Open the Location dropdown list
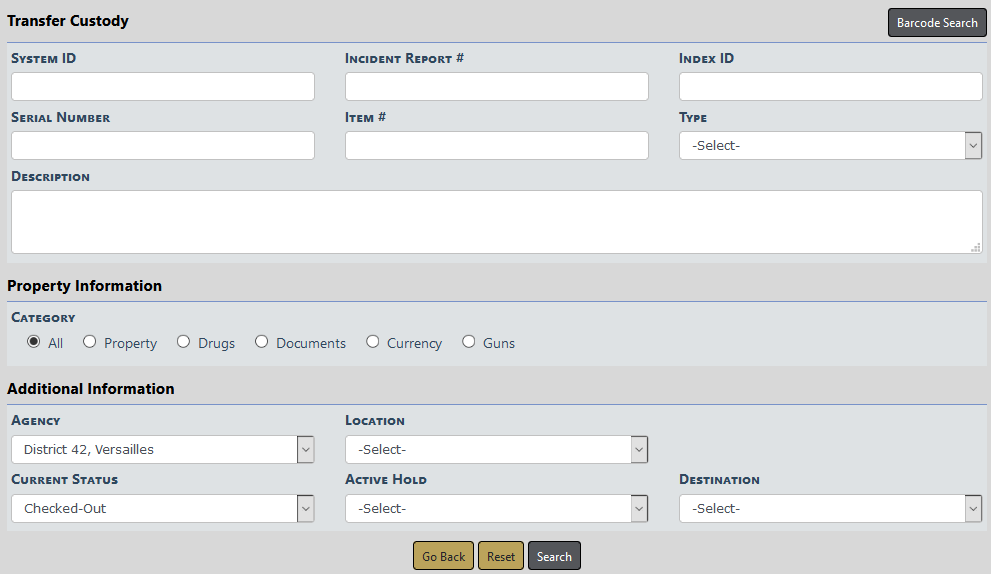 (x=496, y=450)
